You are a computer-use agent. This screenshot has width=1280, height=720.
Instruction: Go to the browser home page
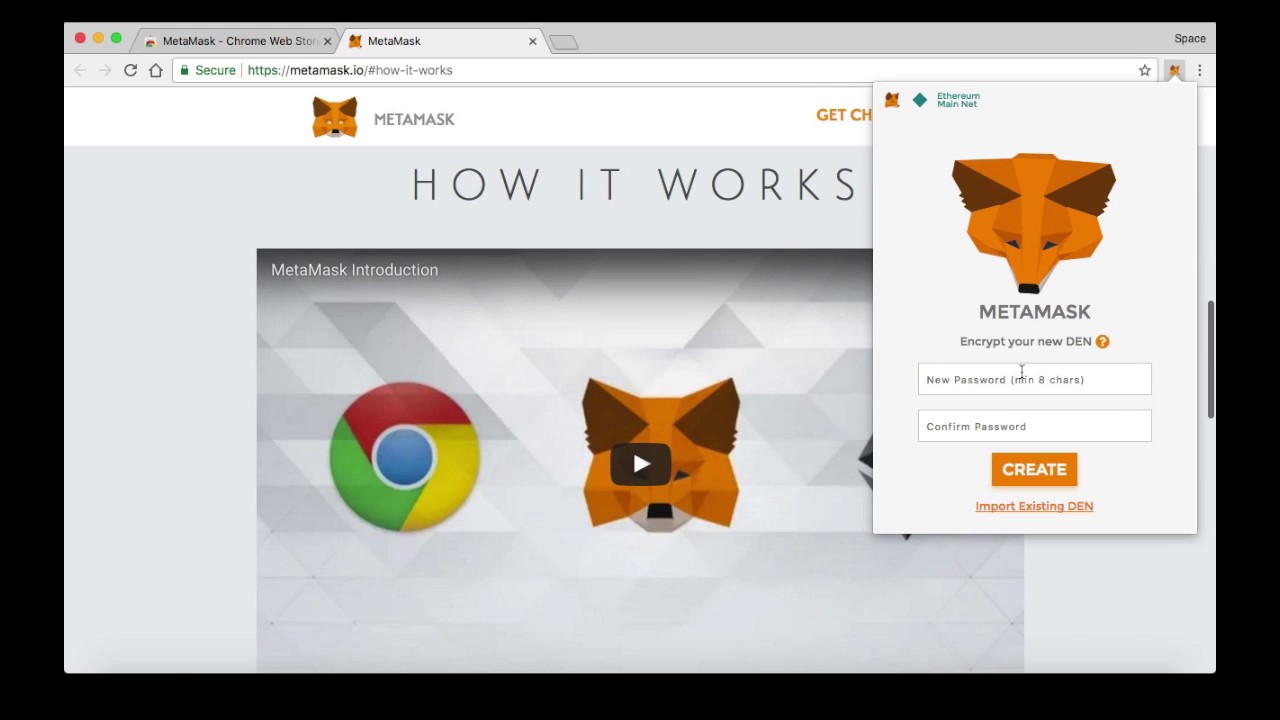[155, 70]
